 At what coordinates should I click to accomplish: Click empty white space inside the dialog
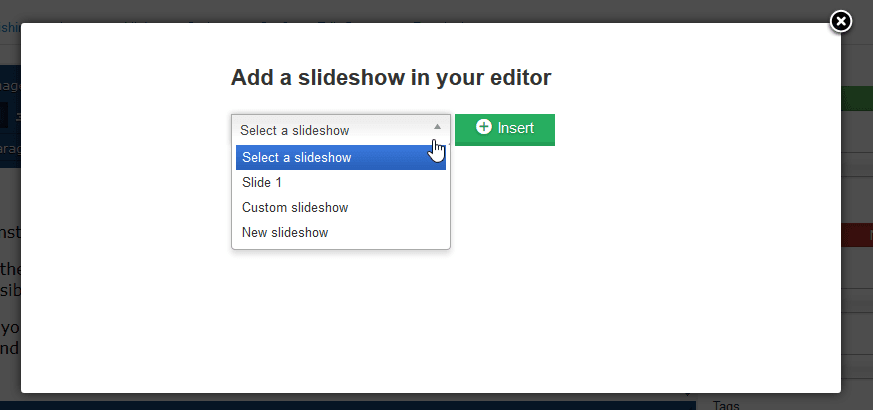coord(600,300)
